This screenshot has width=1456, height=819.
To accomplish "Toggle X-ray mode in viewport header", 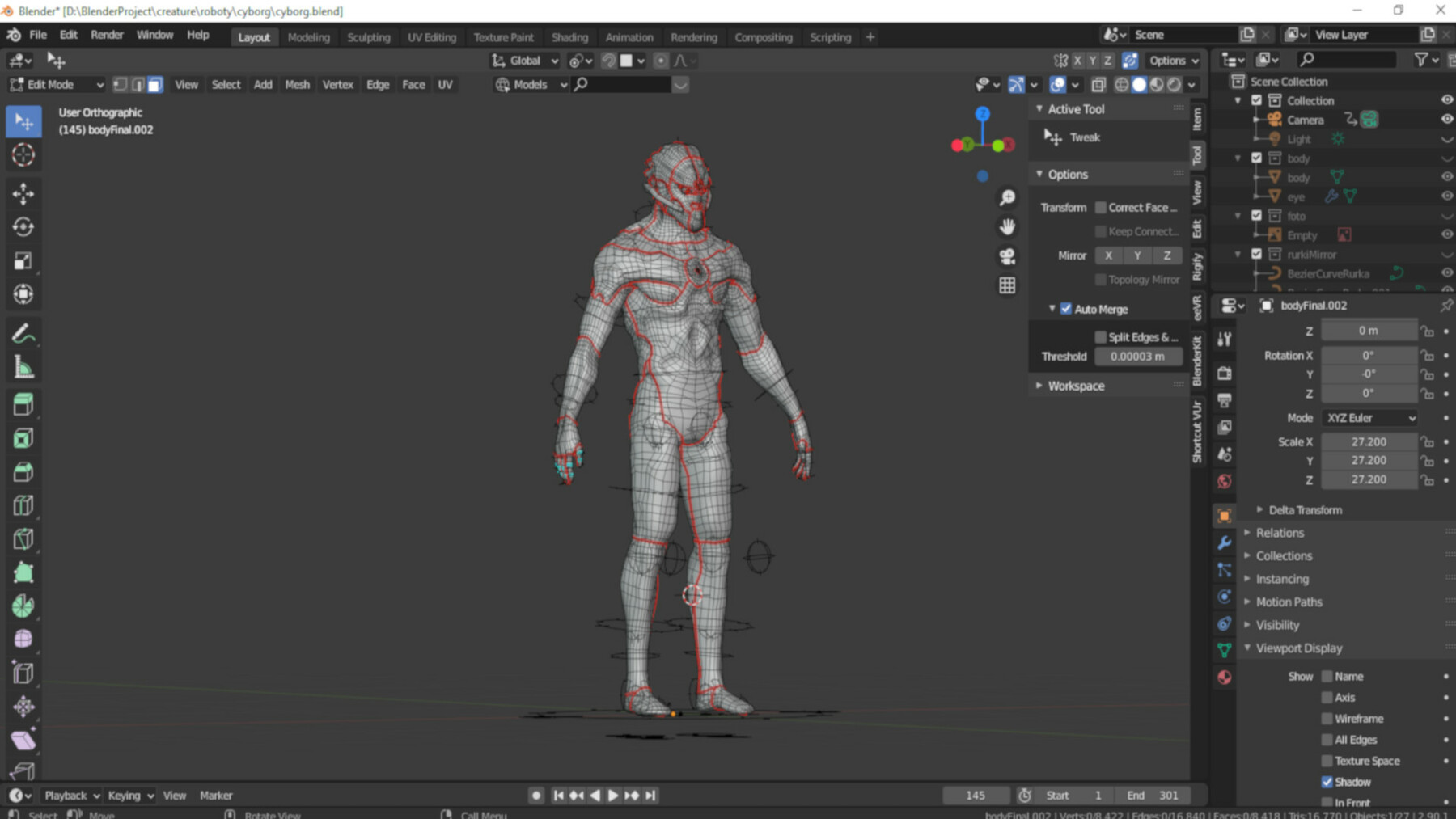I will 1098,84.
